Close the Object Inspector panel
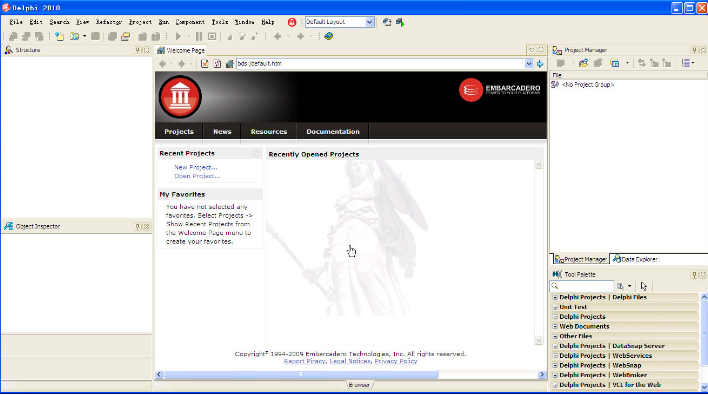 (x=146, y=227)
